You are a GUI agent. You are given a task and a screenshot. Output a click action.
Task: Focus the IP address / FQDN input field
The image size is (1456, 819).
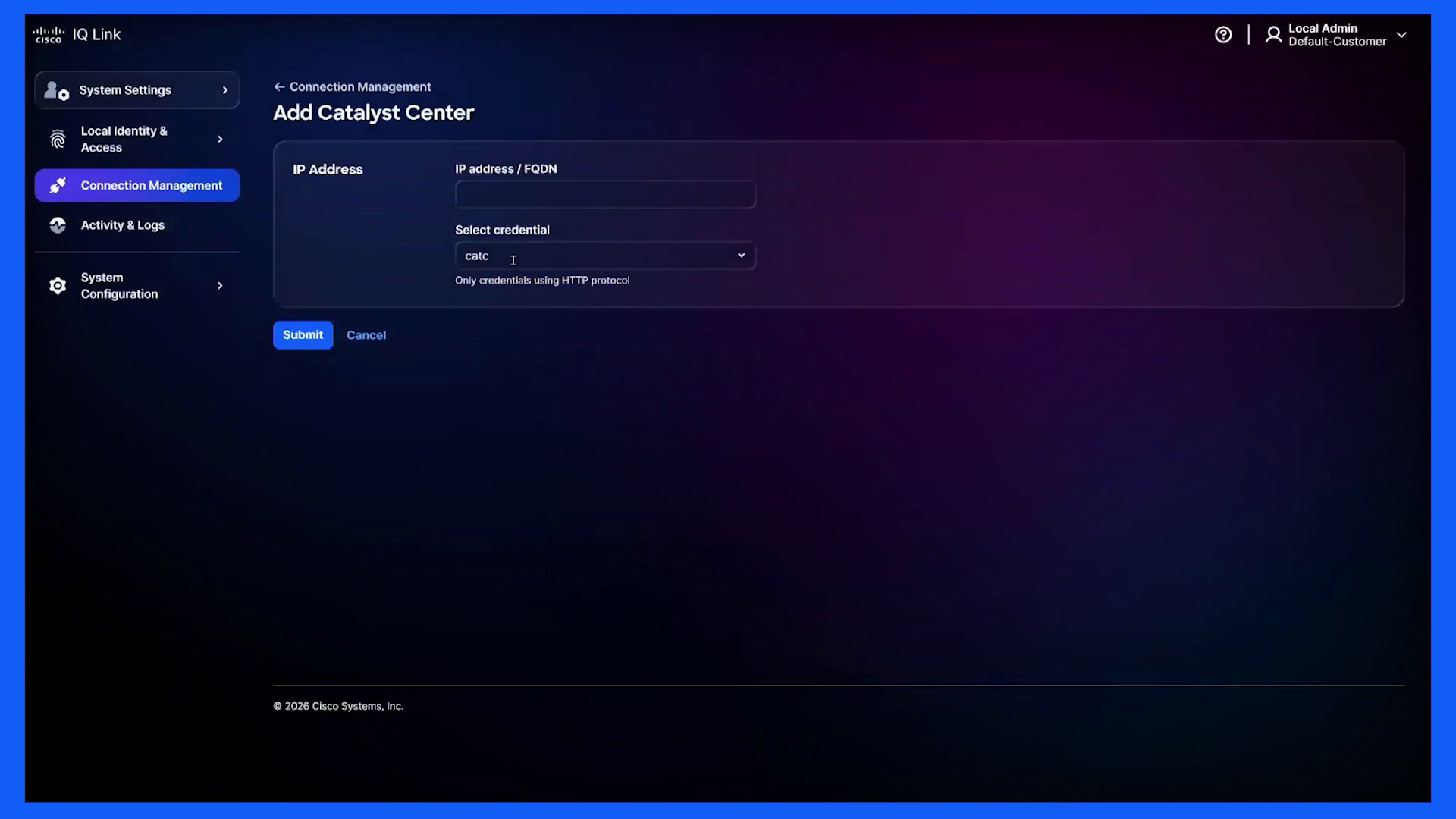tap(605, 195)
